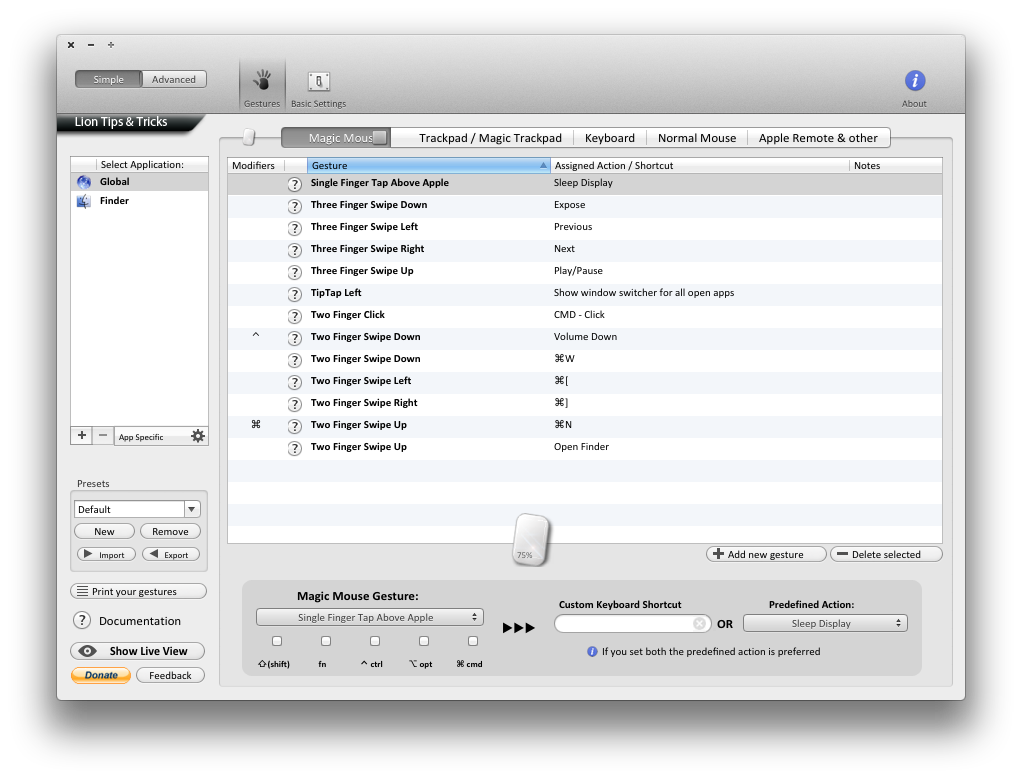1022x779 pixels.
Task: Click help icon for the ⌘W gesture row
Action: pyautogui.click(x=295, y=360)
